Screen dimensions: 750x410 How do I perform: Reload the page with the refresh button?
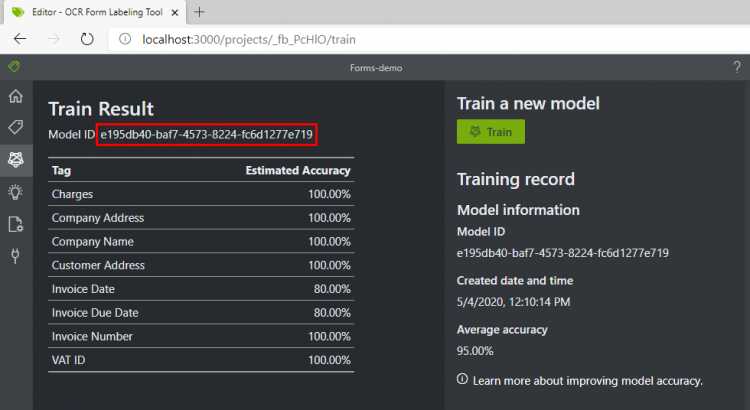[86, 39]
